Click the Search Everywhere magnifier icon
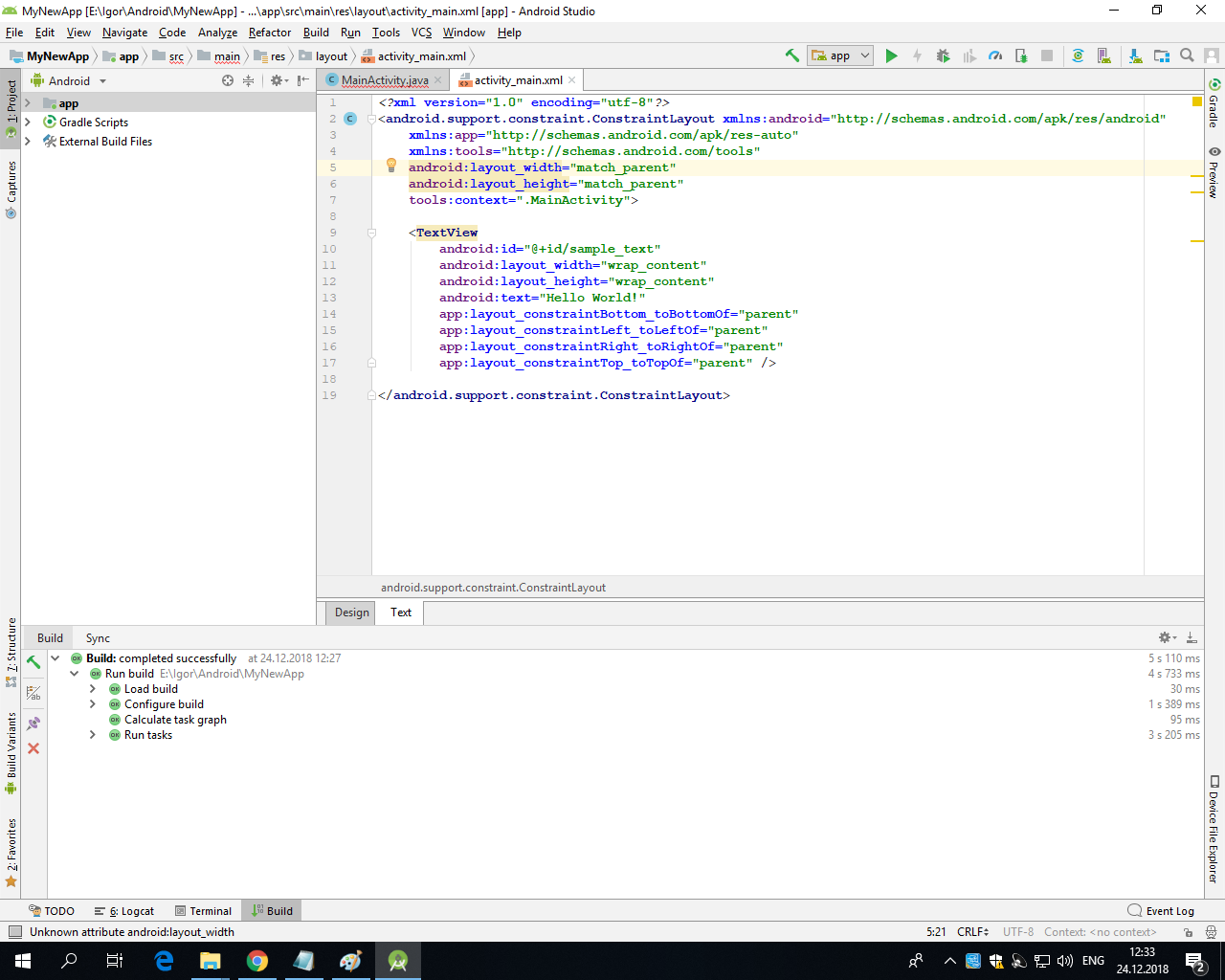 coord(1187,56)
